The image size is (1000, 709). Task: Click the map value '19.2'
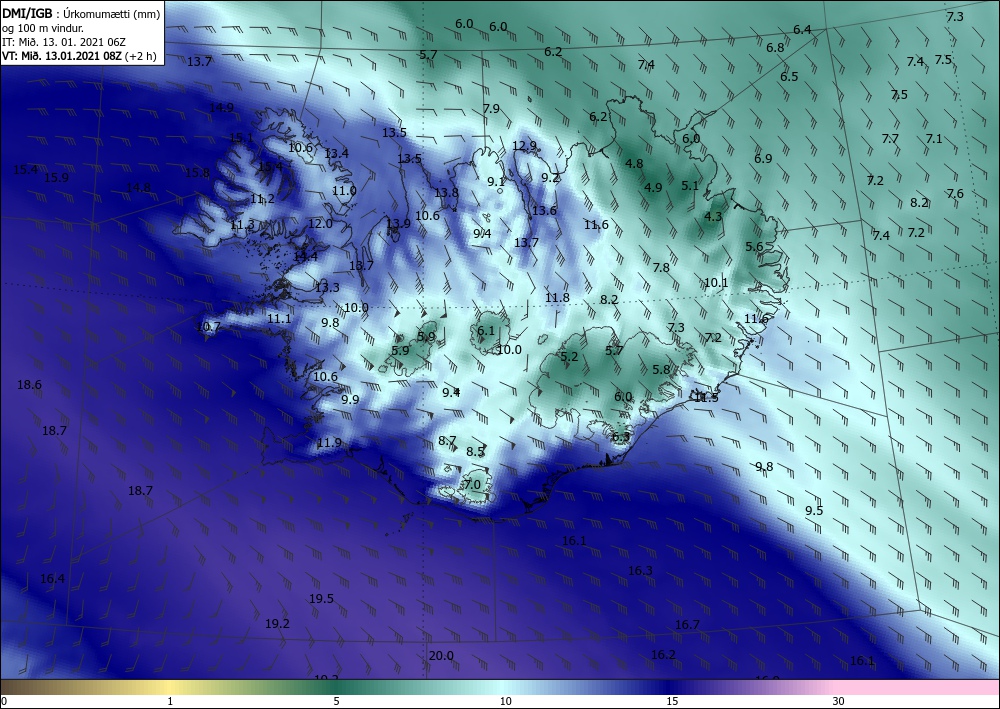277,623
